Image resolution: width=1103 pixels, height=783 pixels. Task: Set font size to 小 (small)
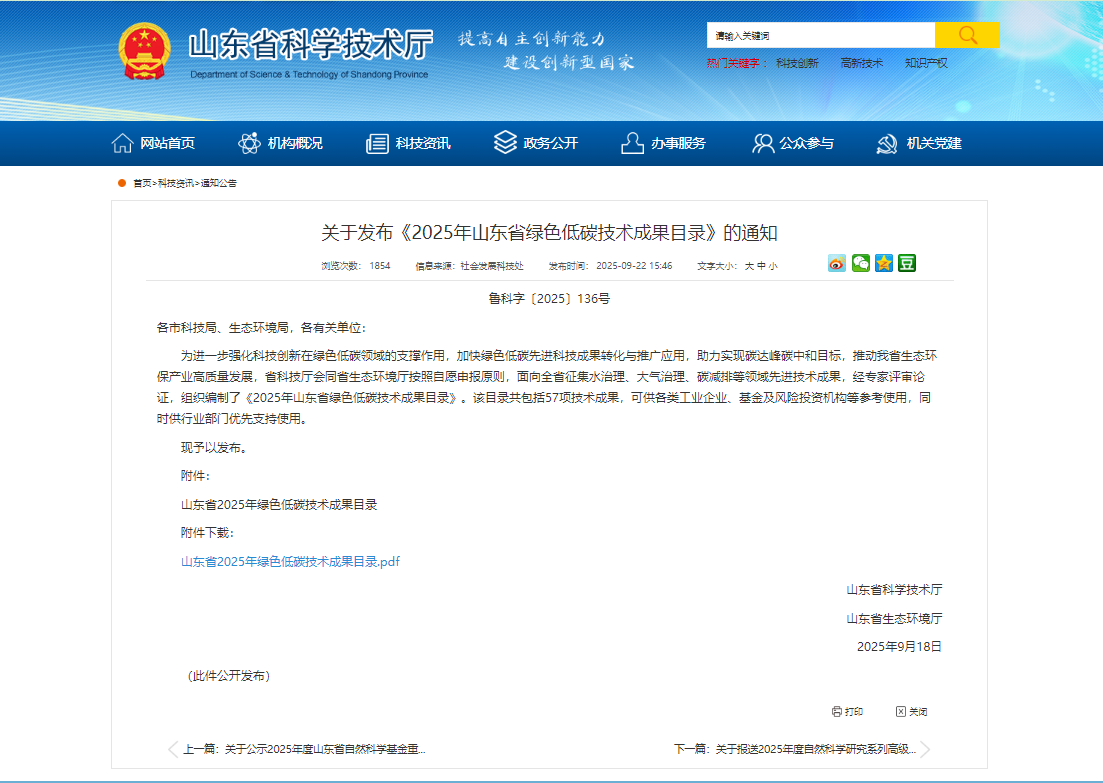click(772, 266)
